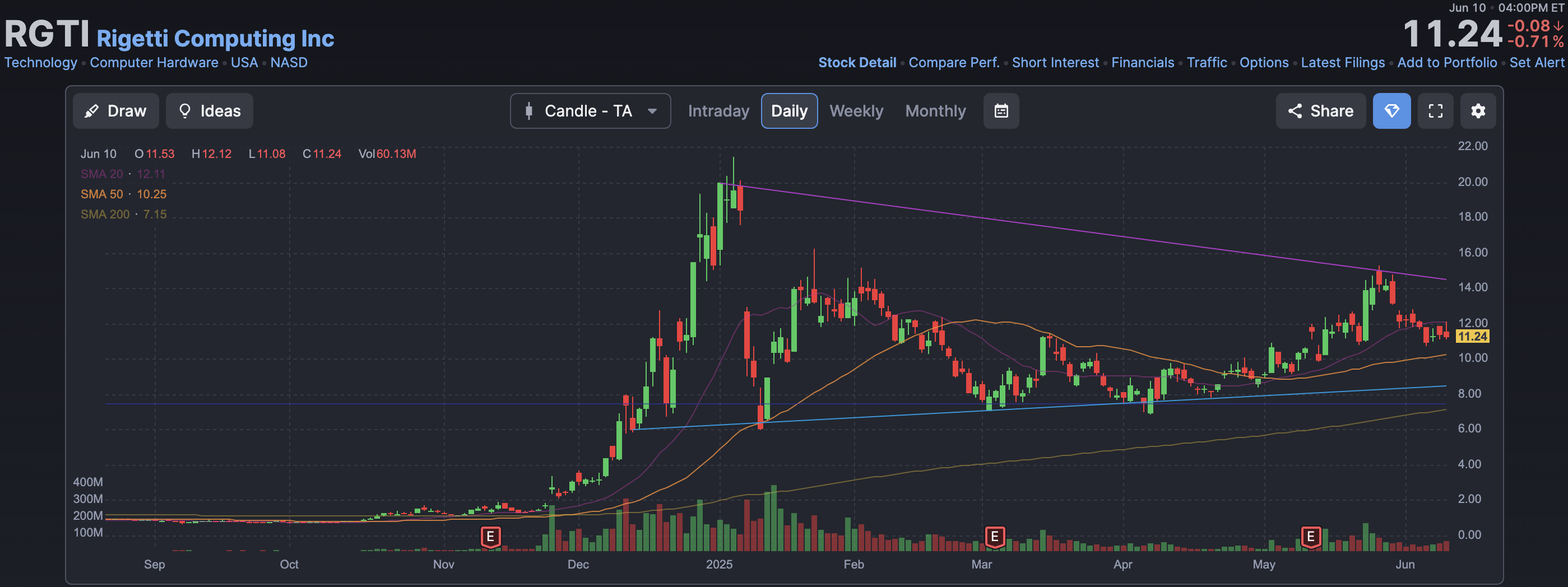Screen dimensions: 1568x587
Task: Open the USA country link
Action: [x=244, y=63]
